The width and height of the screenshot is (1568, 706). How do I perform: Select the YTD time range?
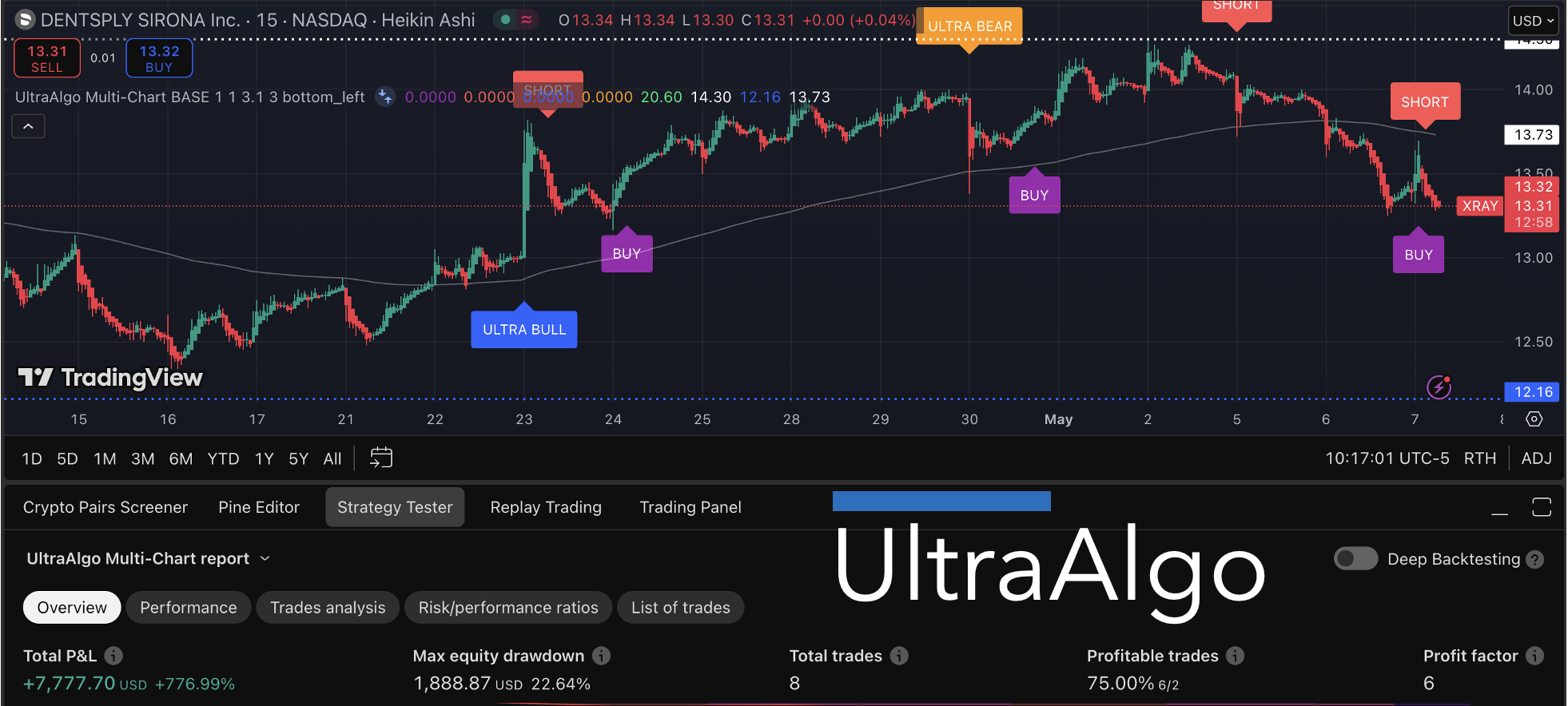point(223,458)
